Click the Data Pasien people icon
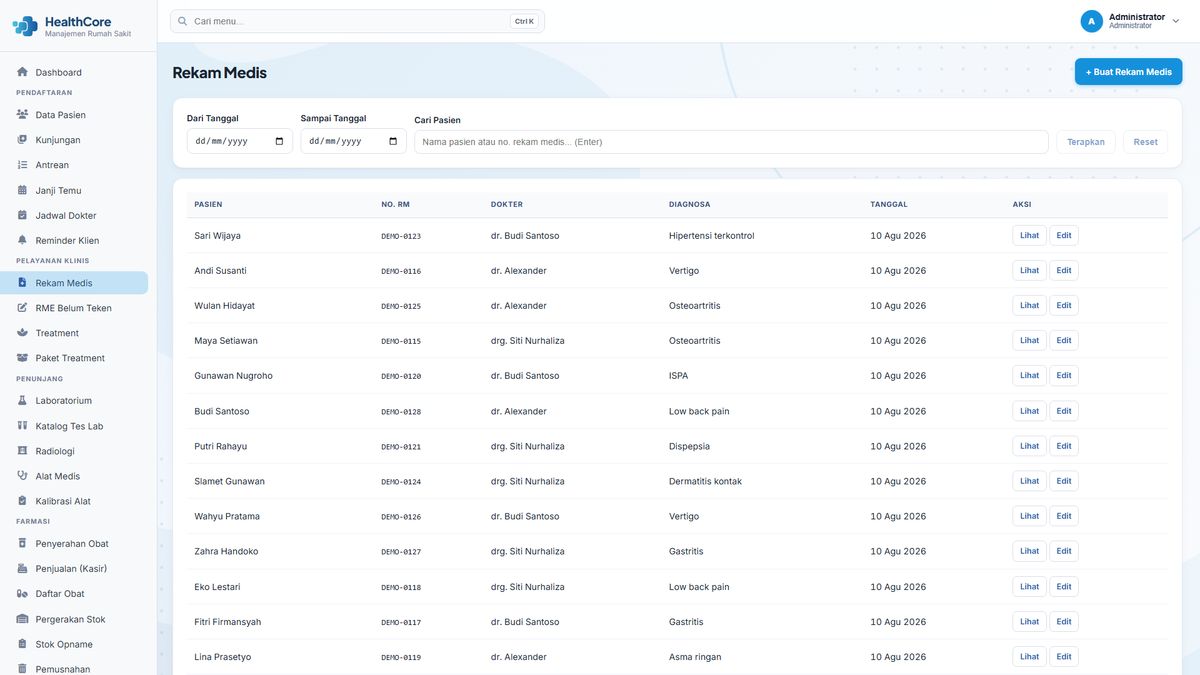 tap(22, 114)
